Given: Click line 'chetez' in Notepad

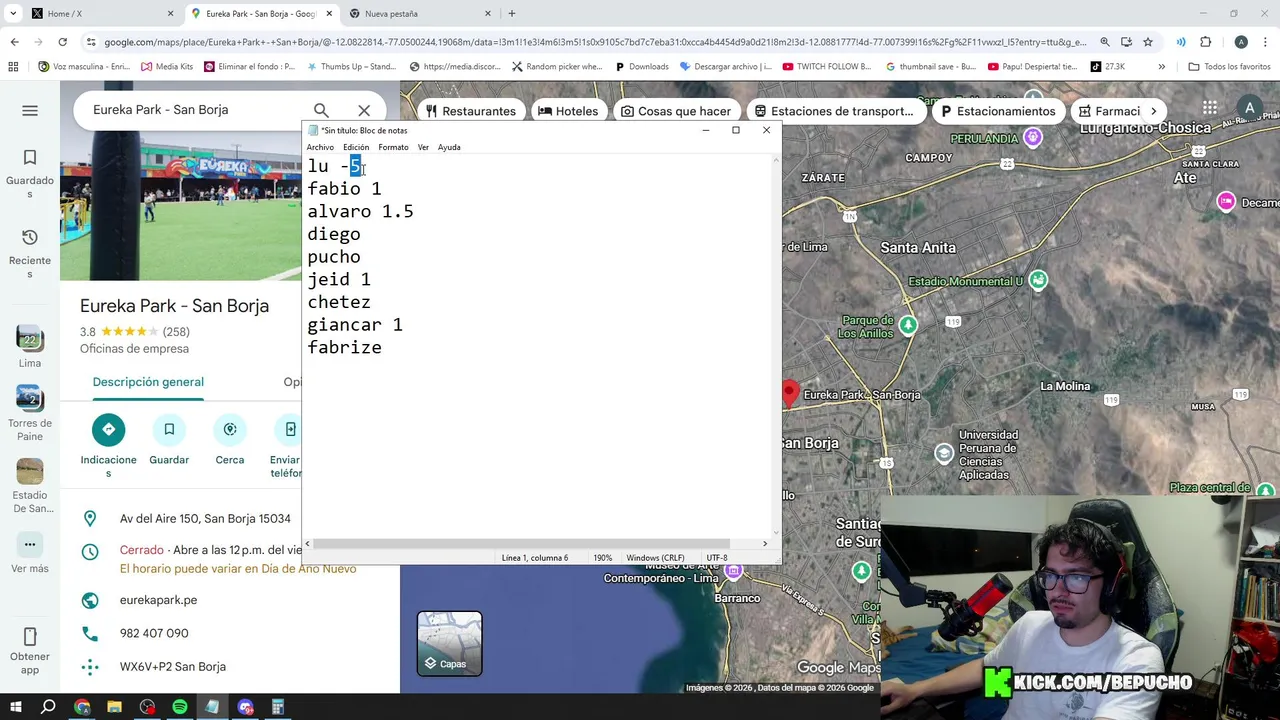Looking at the screenshot, I should (x=339, y=302).
